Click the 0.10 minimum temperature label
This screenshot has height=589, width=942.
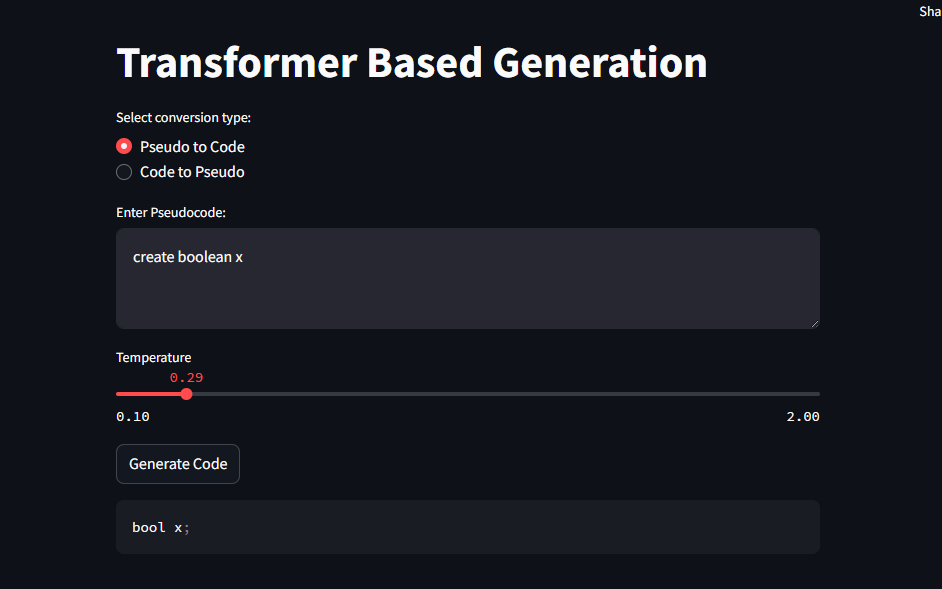131,416
